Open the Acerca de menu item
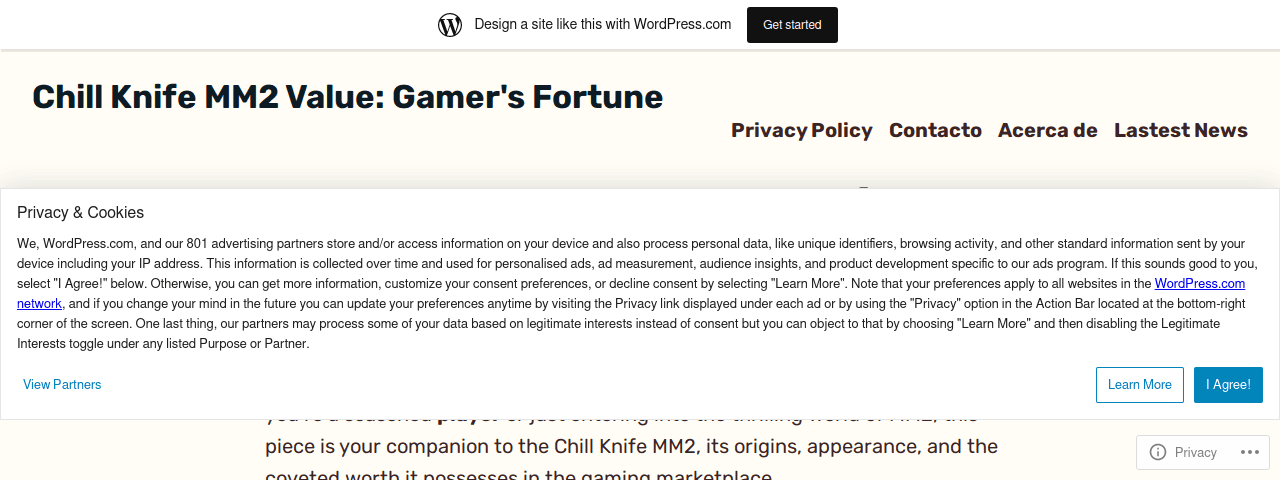 (1048, 130)
